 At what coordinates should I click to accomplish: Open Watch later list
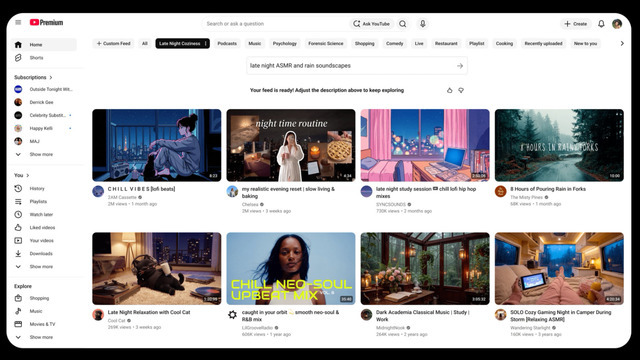tap(44, 214)
